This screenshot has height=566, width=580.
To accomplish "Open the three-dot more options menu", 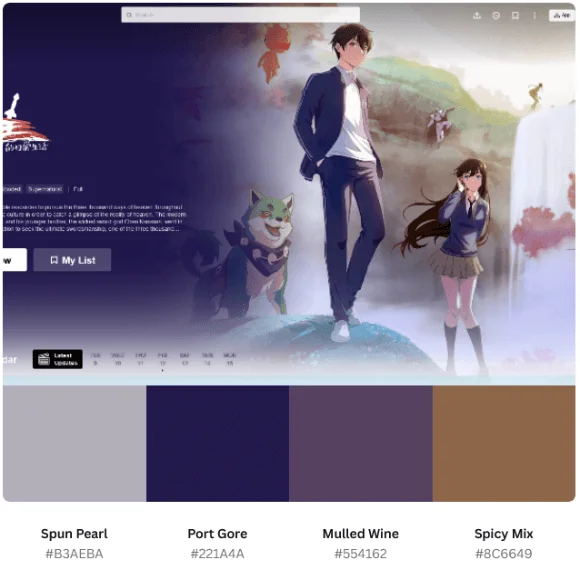I will click(535, 15).
